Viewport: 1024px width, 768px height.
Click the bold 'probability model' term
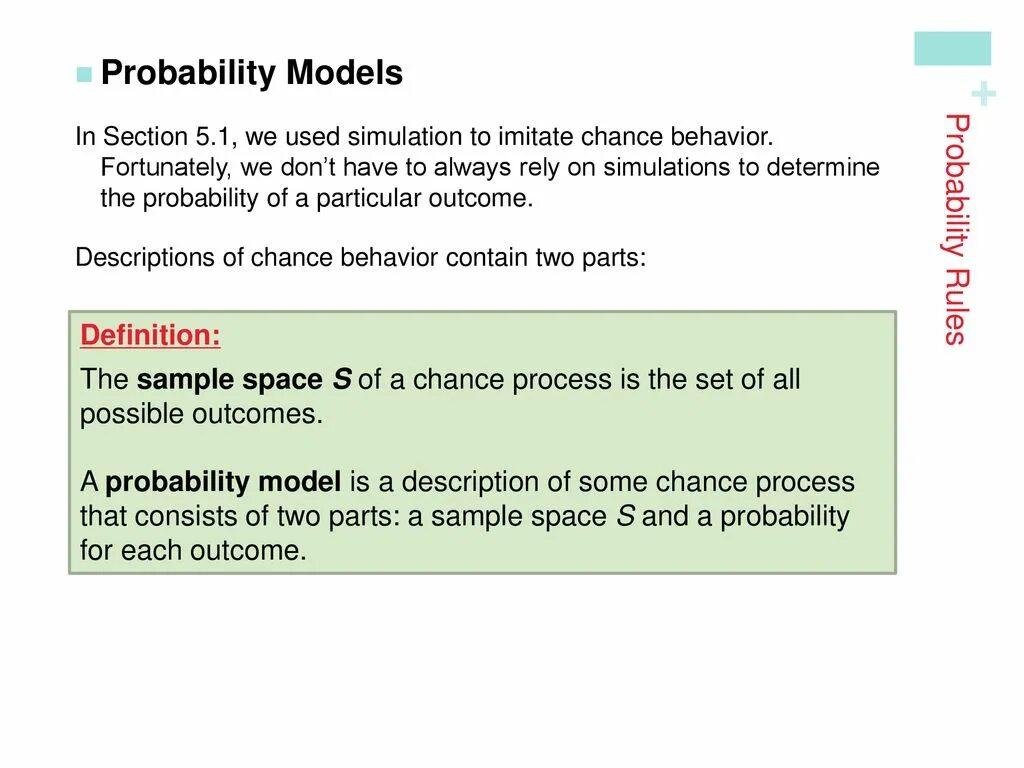pyautogui.click(x=223, y=482)
